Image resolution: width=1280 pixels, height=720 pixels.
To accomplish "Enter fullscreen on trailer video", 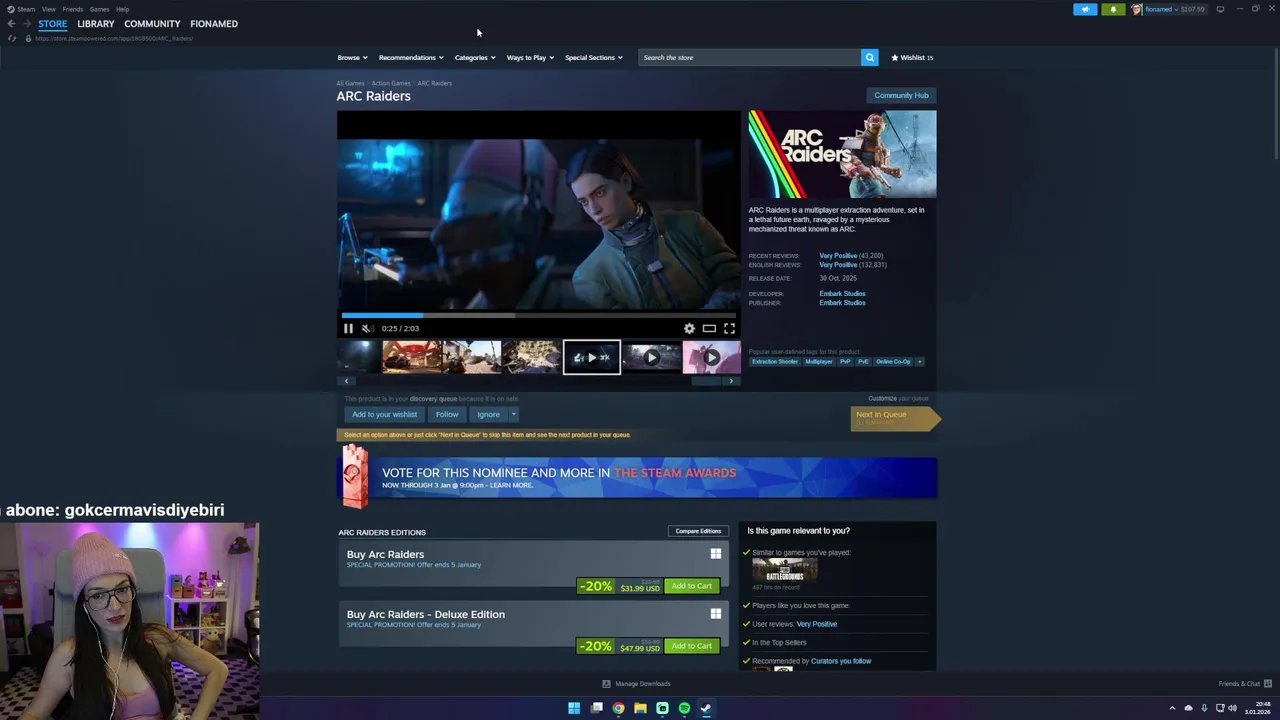I will tap(729, 328).
